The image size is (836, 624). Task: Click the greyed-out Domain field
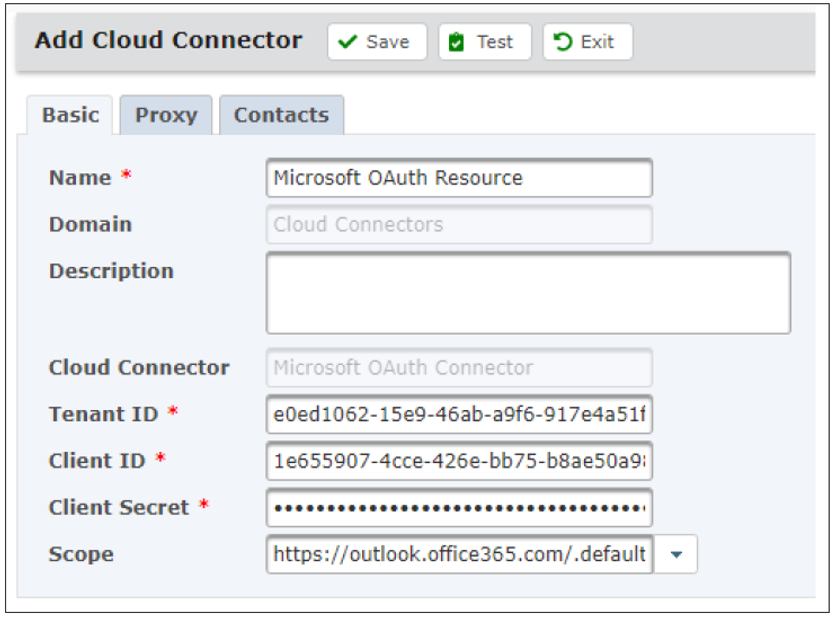coord(458,224)
